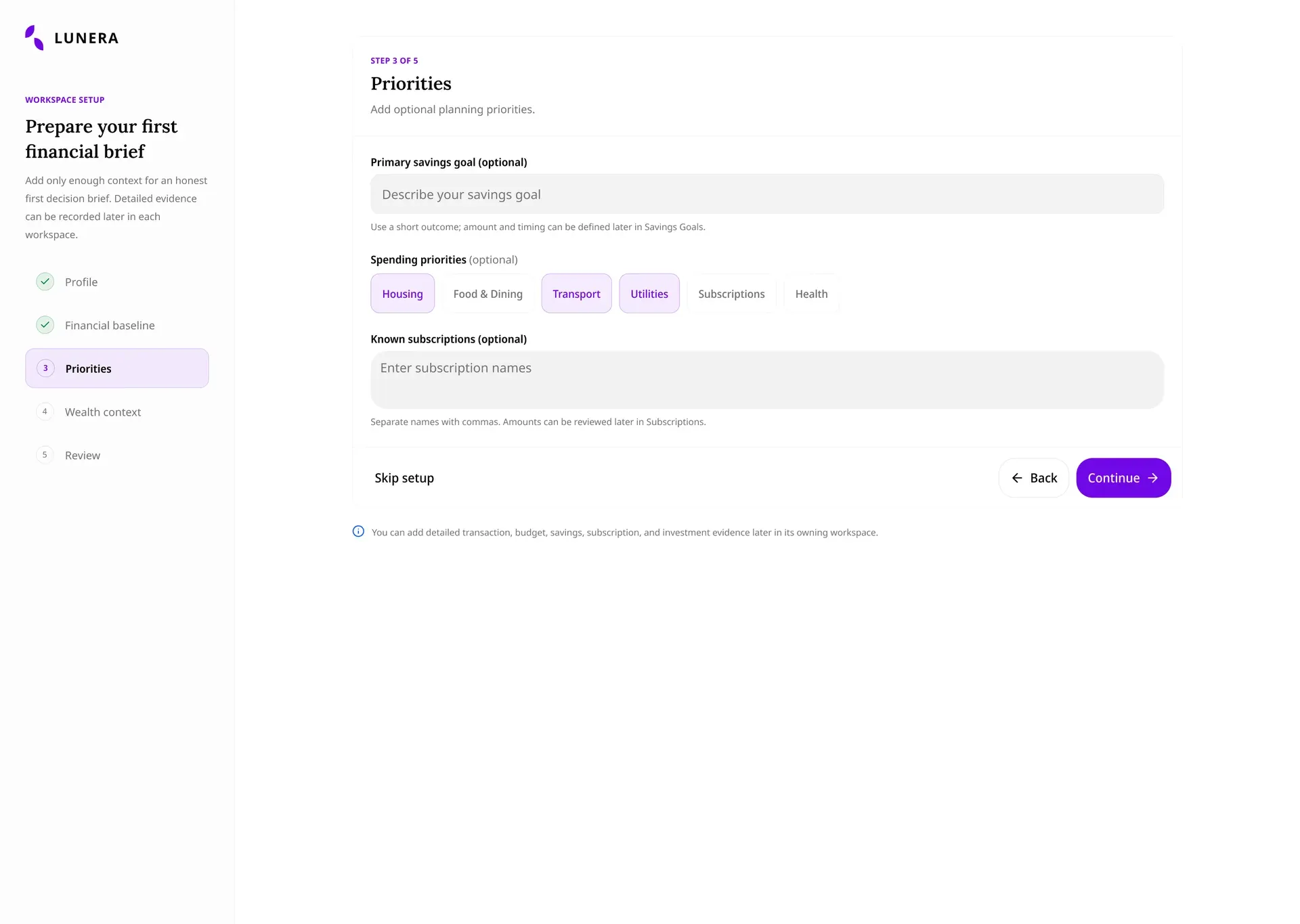Click 'Prepare your first financial brief' heading

pyautogui.click(x=102, y=139)
